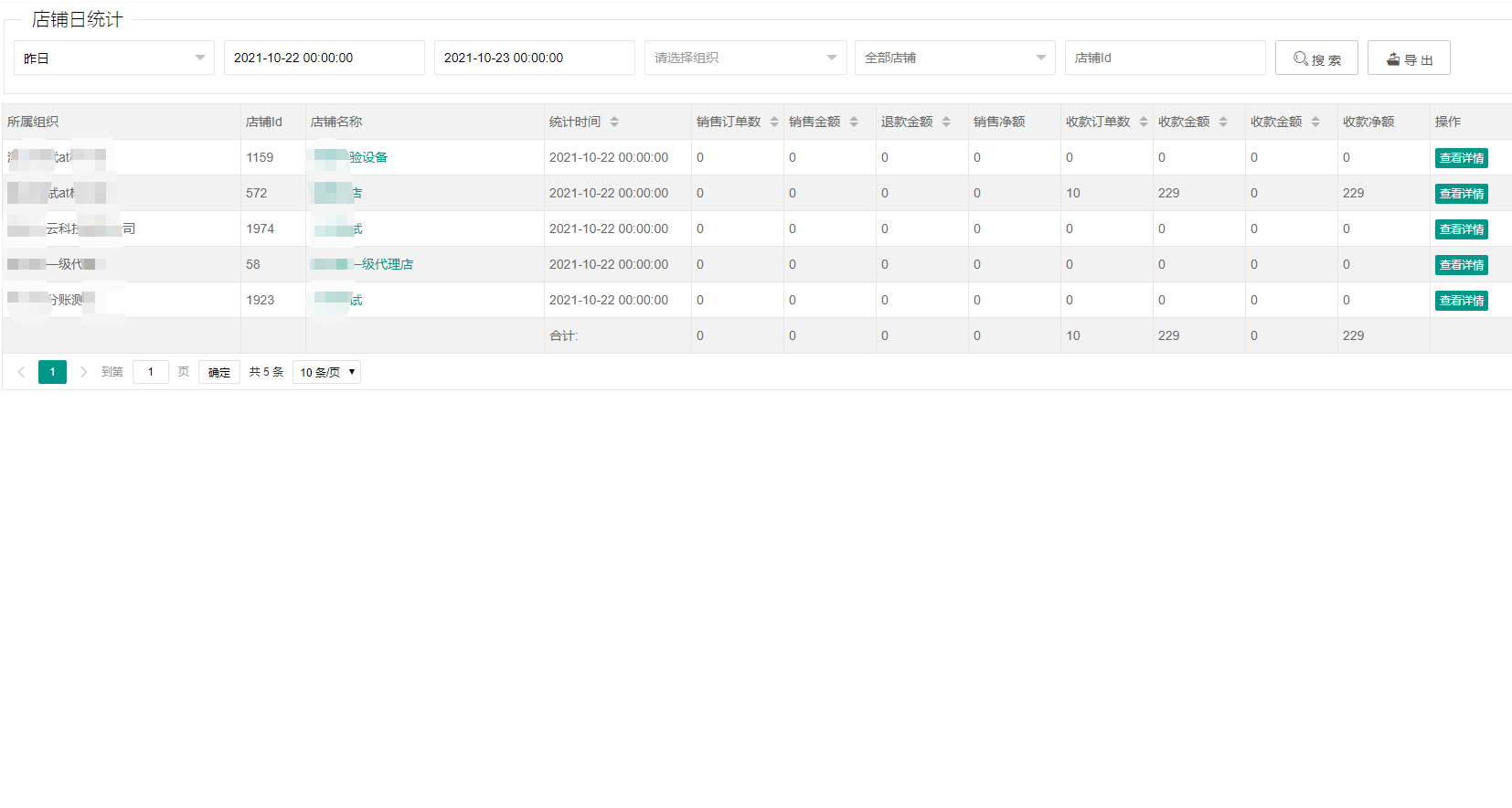Image resolution: width=1512 pixels, height=808 pixels.
Task: Sort by 统计时间 column arrows
Action: 614,122
